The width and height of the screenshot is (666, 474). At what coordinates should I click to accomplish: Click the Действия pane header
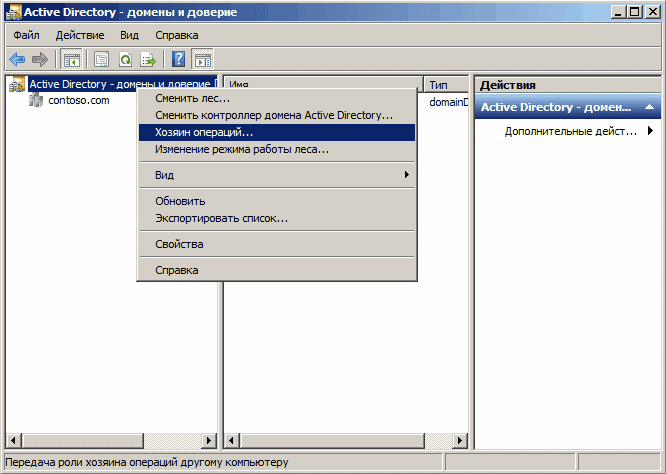(x=567, y=85)
